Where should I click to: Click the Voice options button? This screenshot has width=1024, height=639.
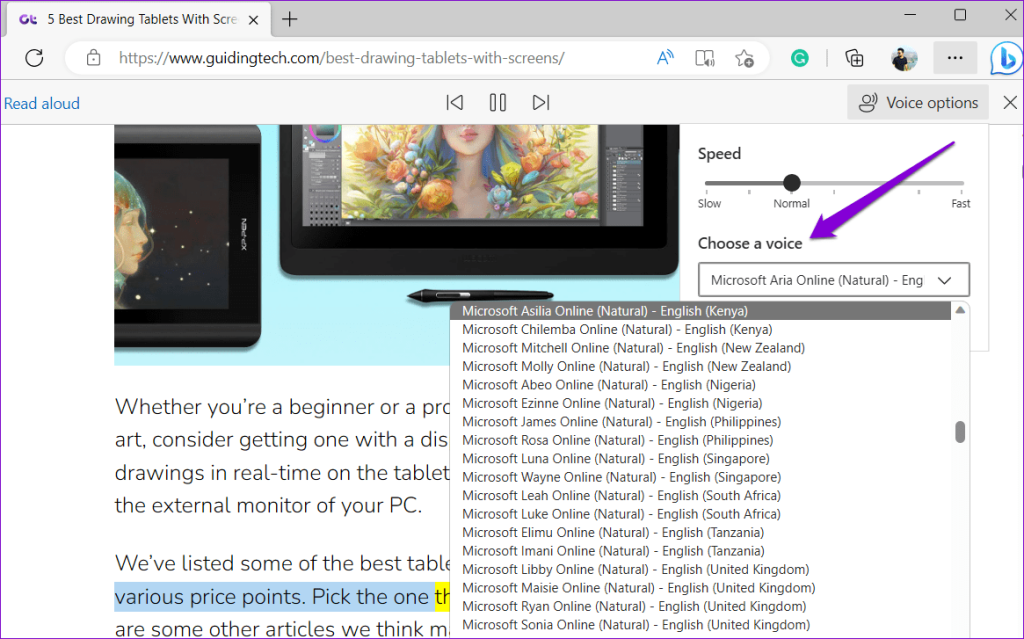[917, 101]
